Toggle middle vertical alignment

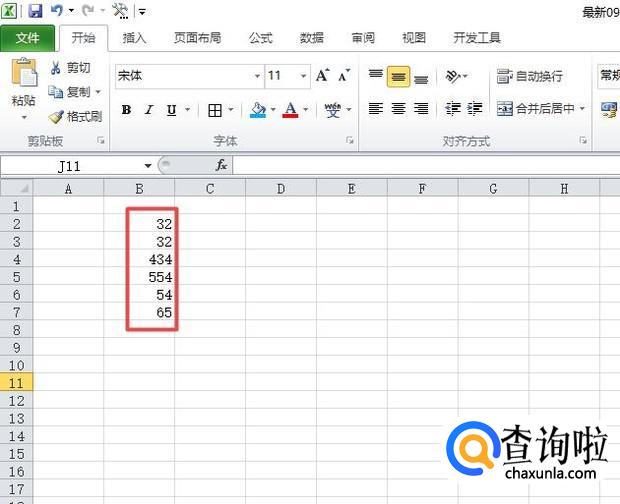[x=398, y=76]
